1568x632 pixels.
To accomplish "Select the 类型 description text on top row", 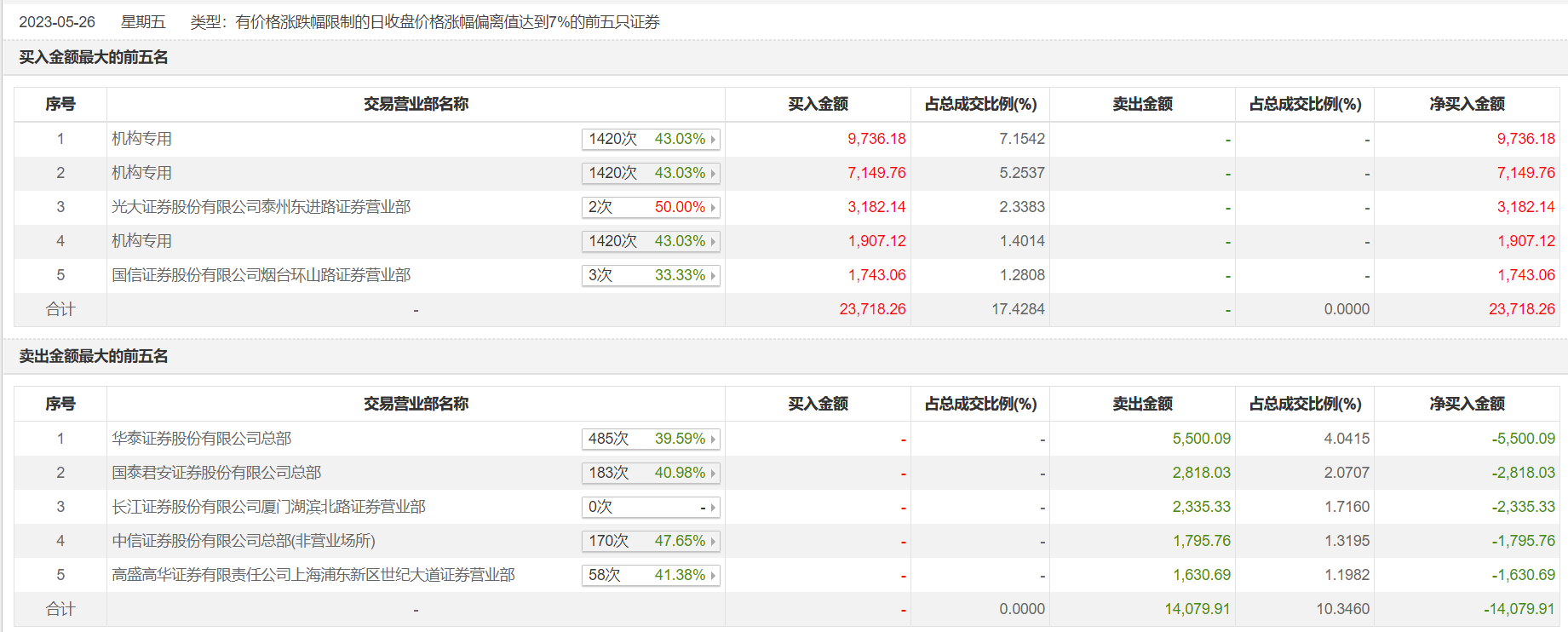I will click(x=425, y=22).
